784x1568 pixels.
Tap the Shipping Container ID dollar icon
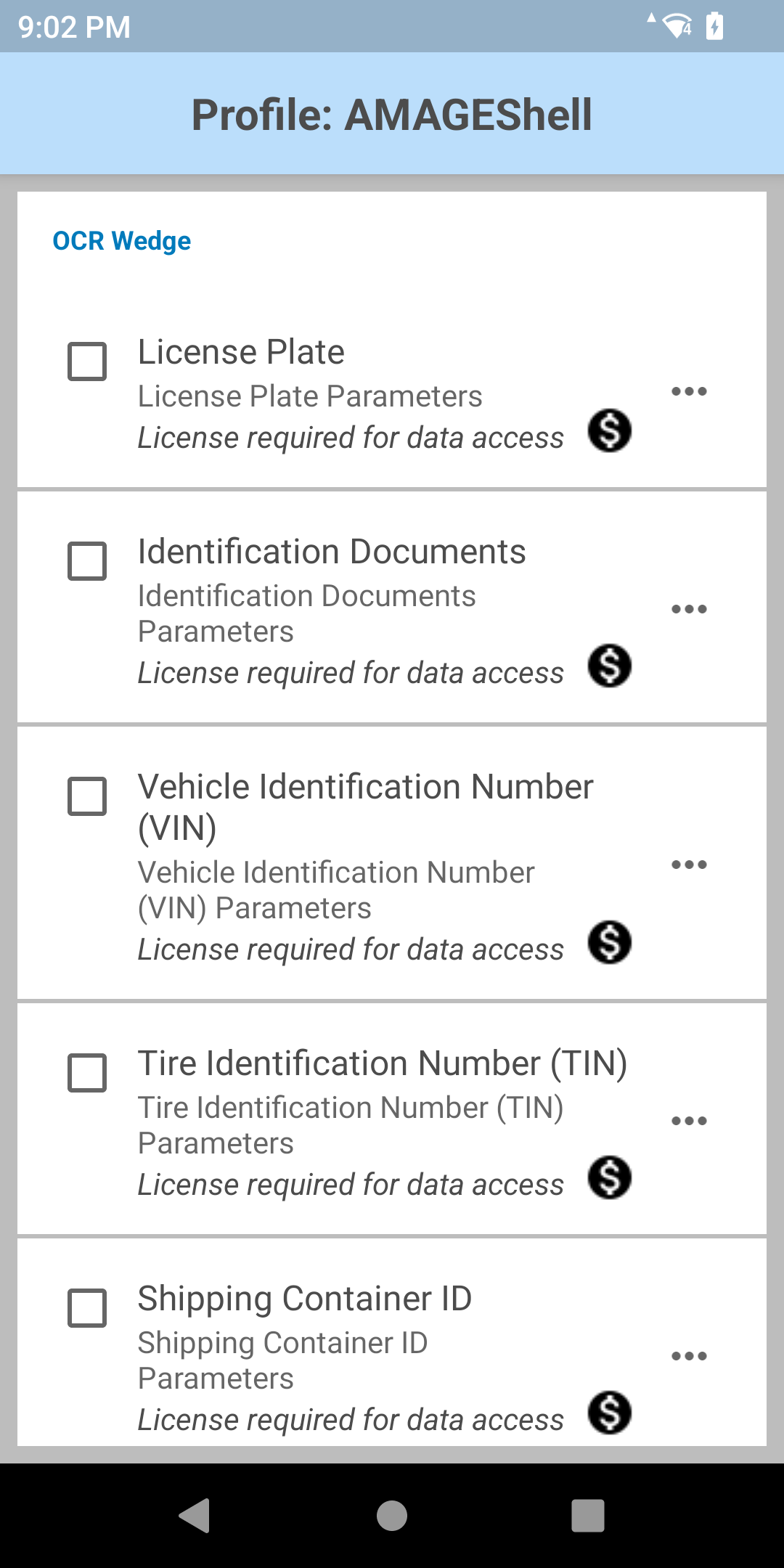610,1413
